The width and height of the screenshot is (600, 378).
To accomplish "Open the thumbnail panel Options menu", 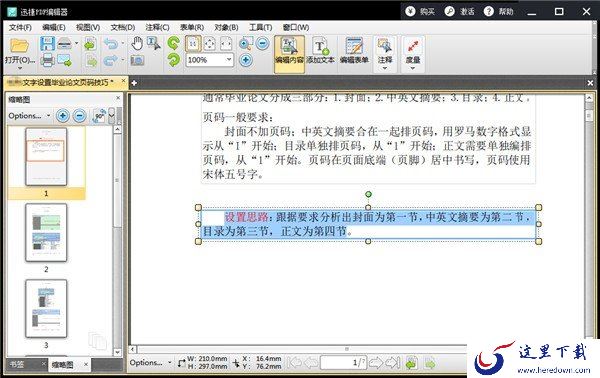I will (29, 116).
